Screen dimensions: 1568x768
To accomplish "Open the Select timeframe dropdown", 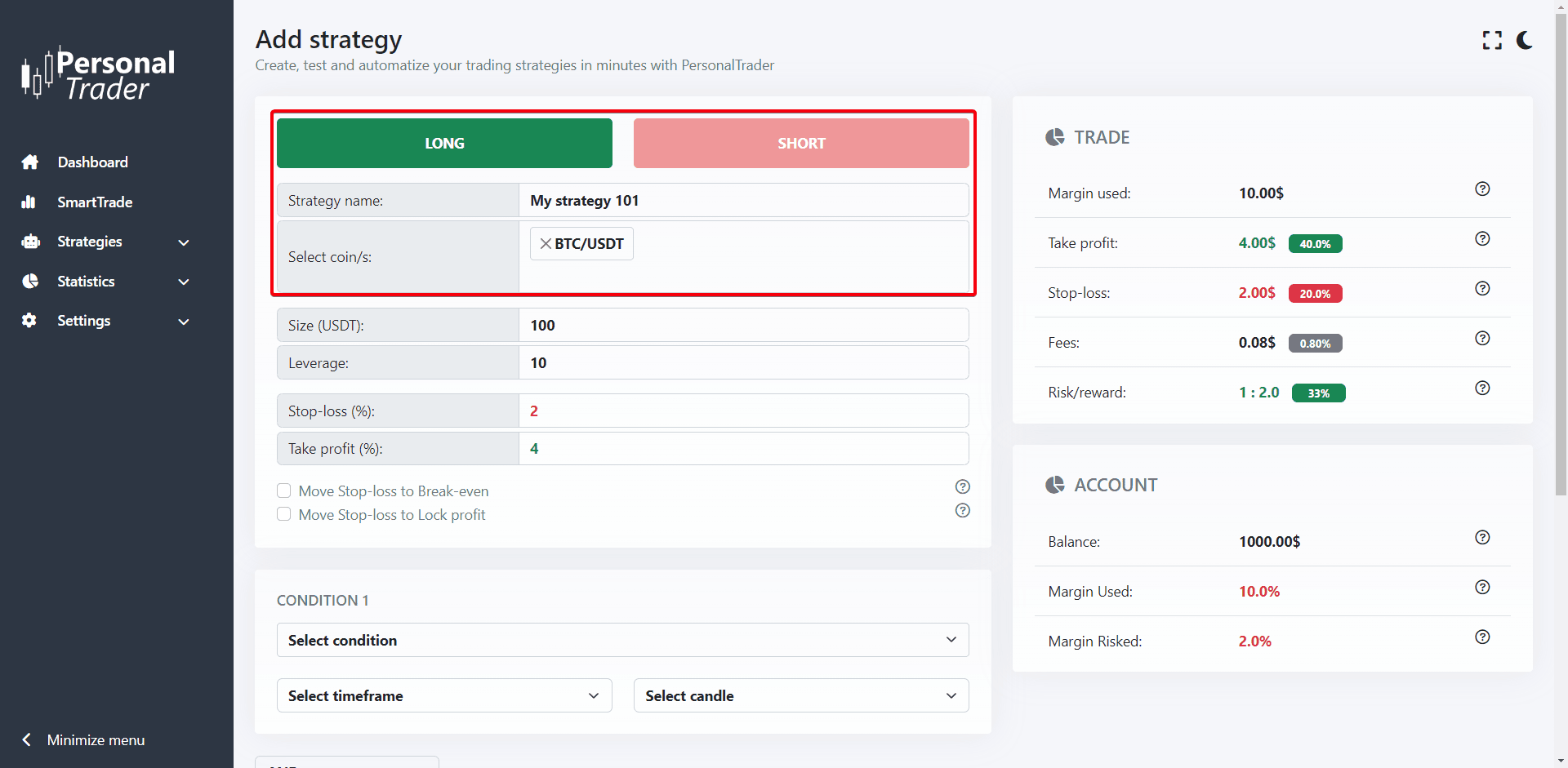I will (x=444, y=696).
